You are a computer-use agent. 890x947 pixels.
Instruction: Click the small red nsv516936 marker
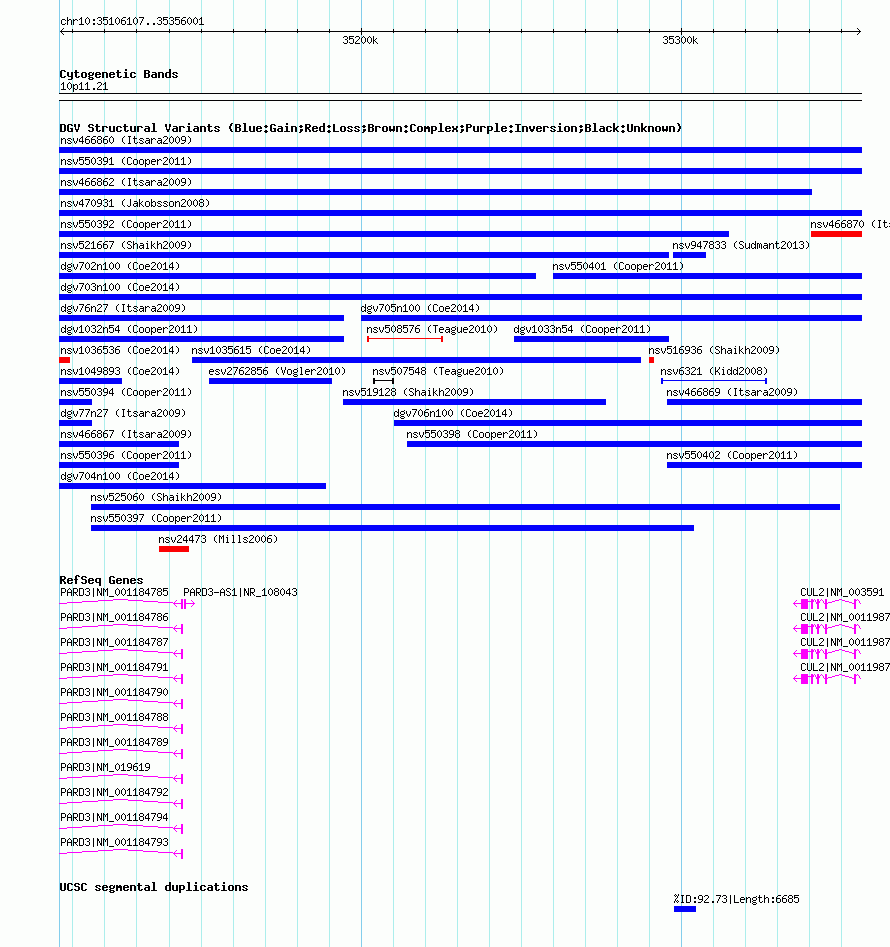coord(651,360)
